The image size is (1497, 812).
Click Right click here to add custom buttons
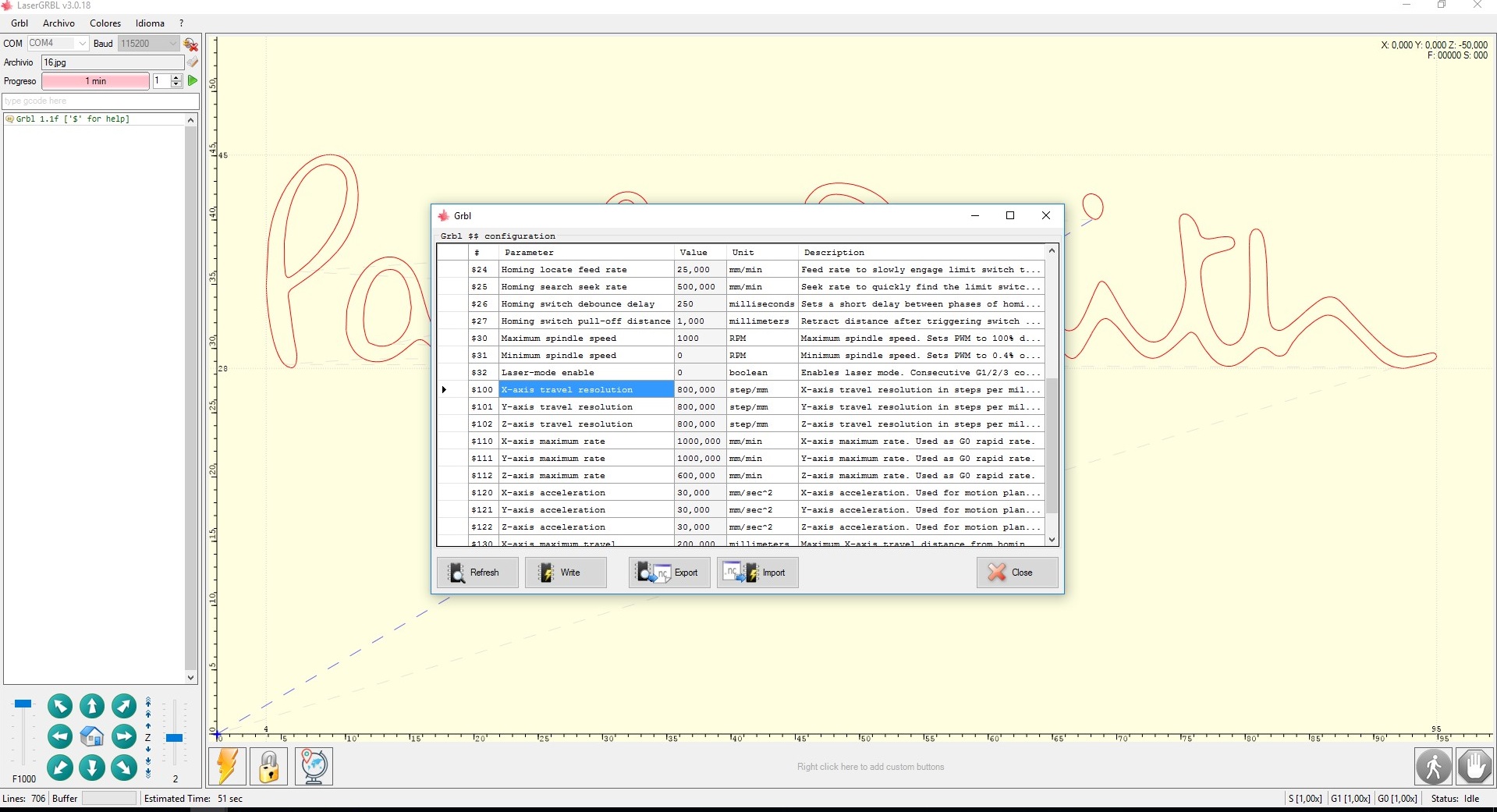(871, 767)
